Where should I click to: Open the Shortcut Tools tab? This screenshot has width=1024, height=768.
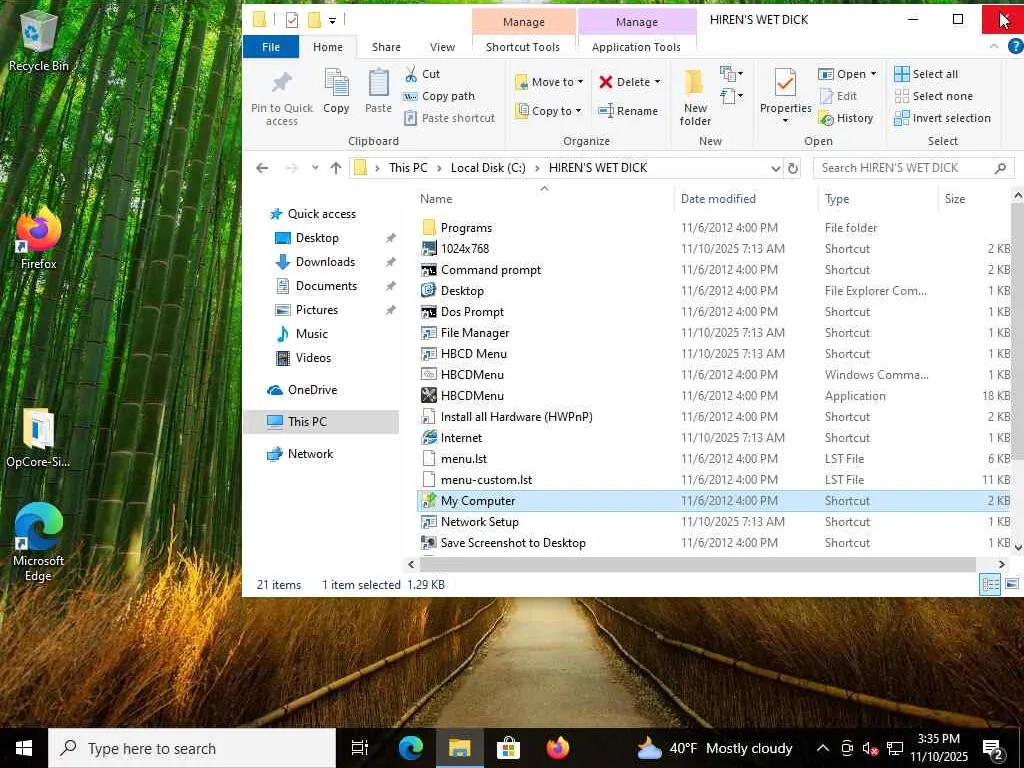pos(522,47)
